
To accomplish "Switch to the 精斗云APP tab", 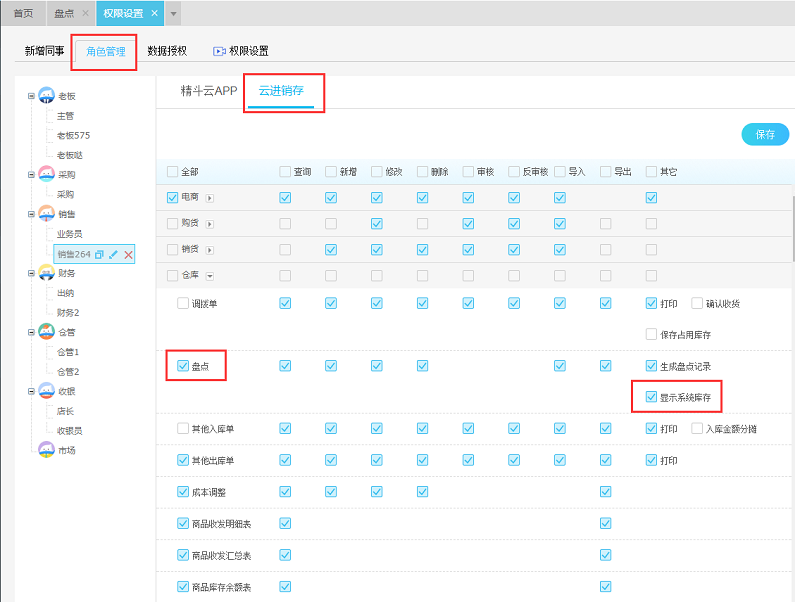I will (208, 90).
